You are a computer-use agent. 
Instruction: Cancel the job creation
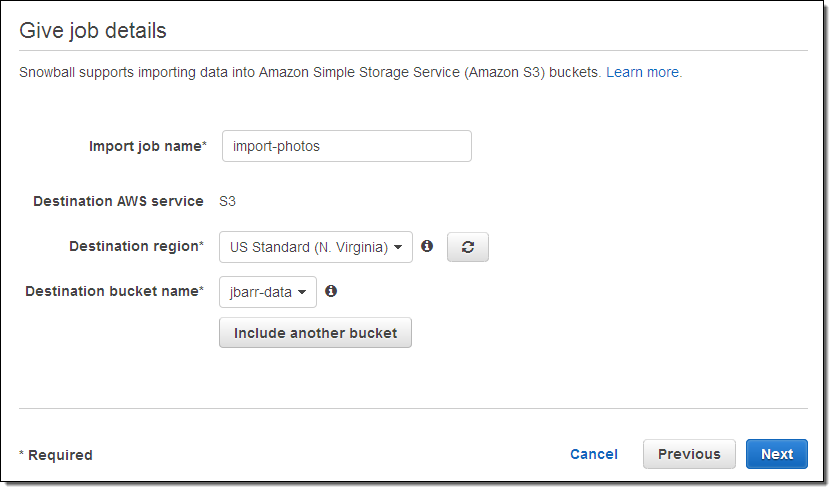pyautogui.click(x=594, y=454)
